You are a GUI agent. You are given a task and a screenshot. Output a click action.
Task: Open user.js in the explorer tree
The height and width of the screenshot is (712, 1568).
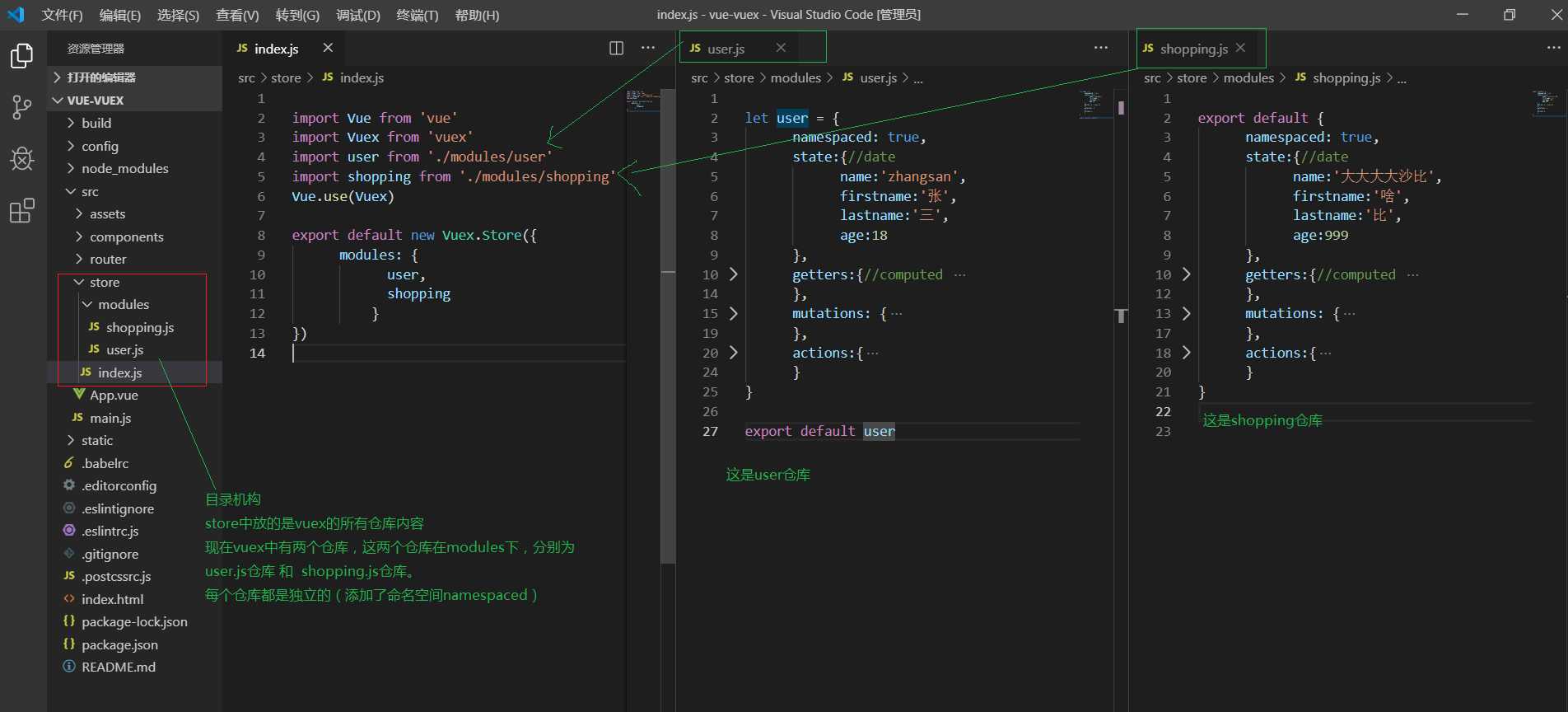[135, 349]
